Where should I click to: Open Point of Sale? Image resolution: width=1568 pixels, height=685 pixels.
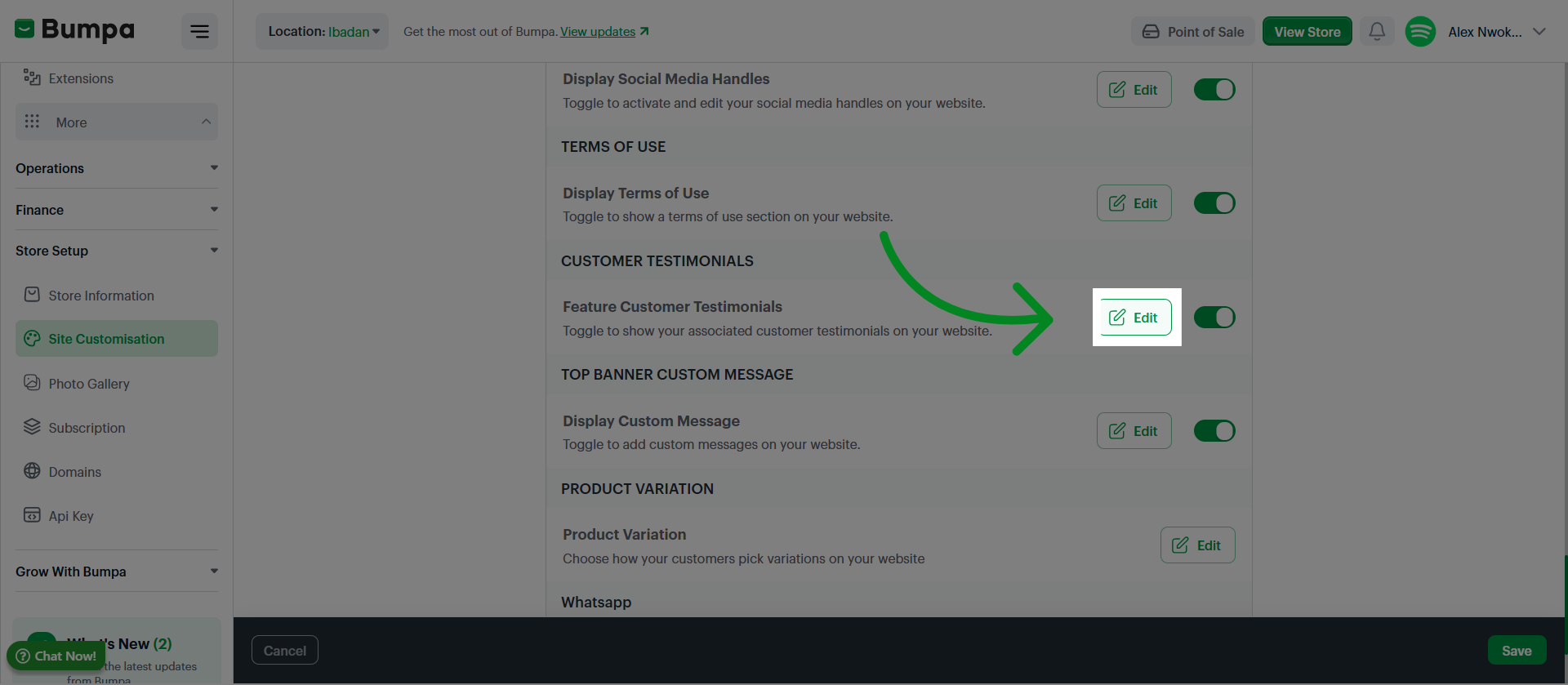tap(1193, 32)
